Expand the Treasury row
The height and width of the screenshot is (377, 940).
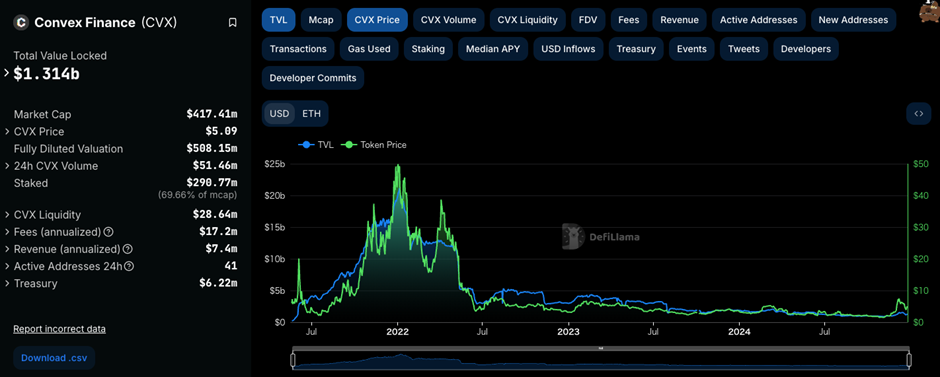tap(7, 283)
